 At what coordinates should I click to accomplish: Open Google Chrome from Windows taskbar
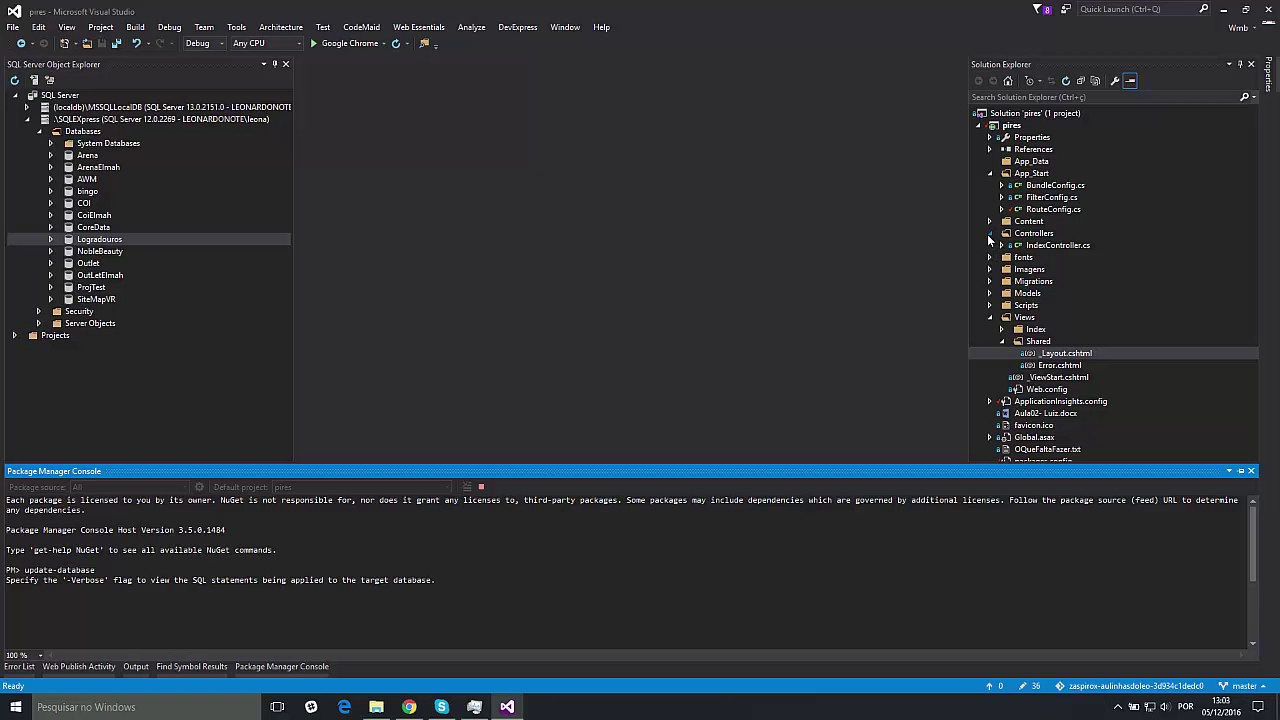click(x=409, y=707)
